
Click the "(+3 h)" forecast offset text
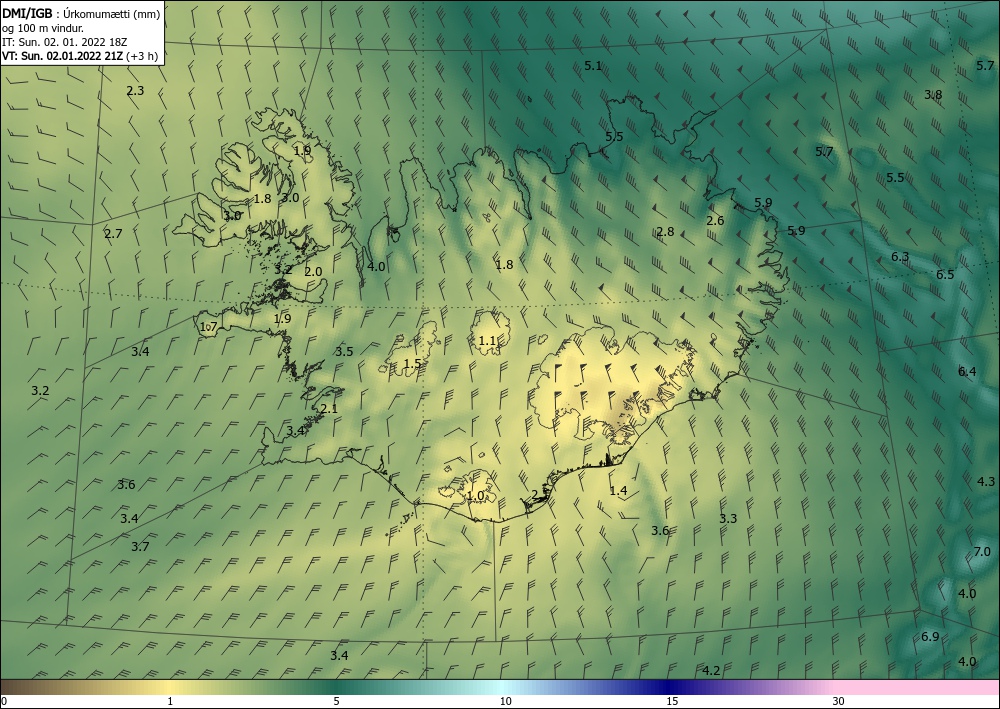click(x=142, y=56)
